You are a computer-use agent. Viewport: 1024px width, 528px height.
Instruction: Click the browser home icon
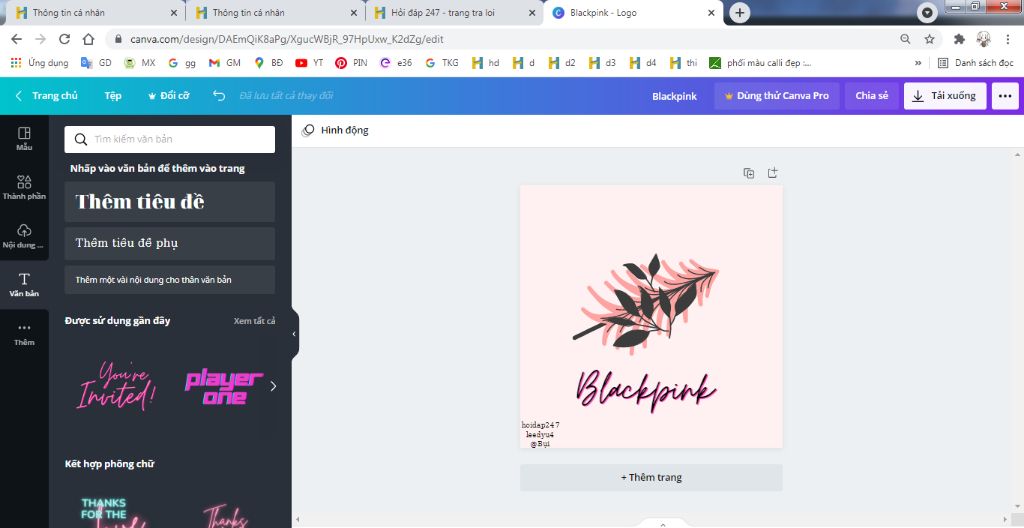[88, 39]
